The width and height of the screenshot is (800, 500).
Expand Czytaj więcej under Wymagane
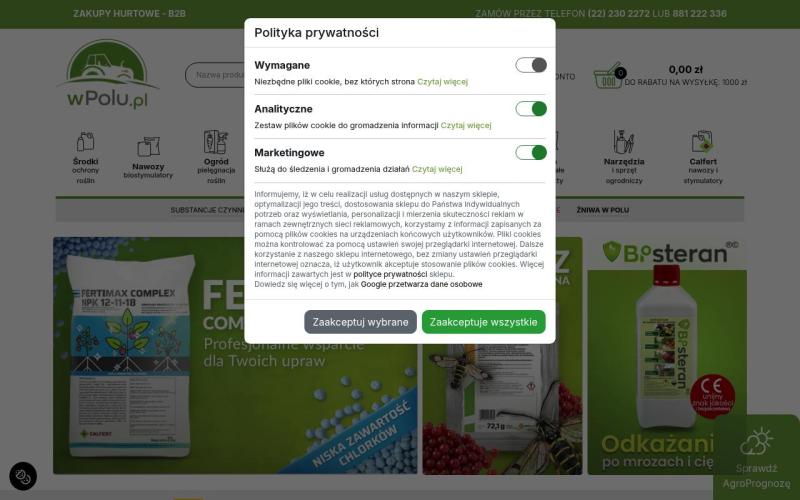coord(442,82)
